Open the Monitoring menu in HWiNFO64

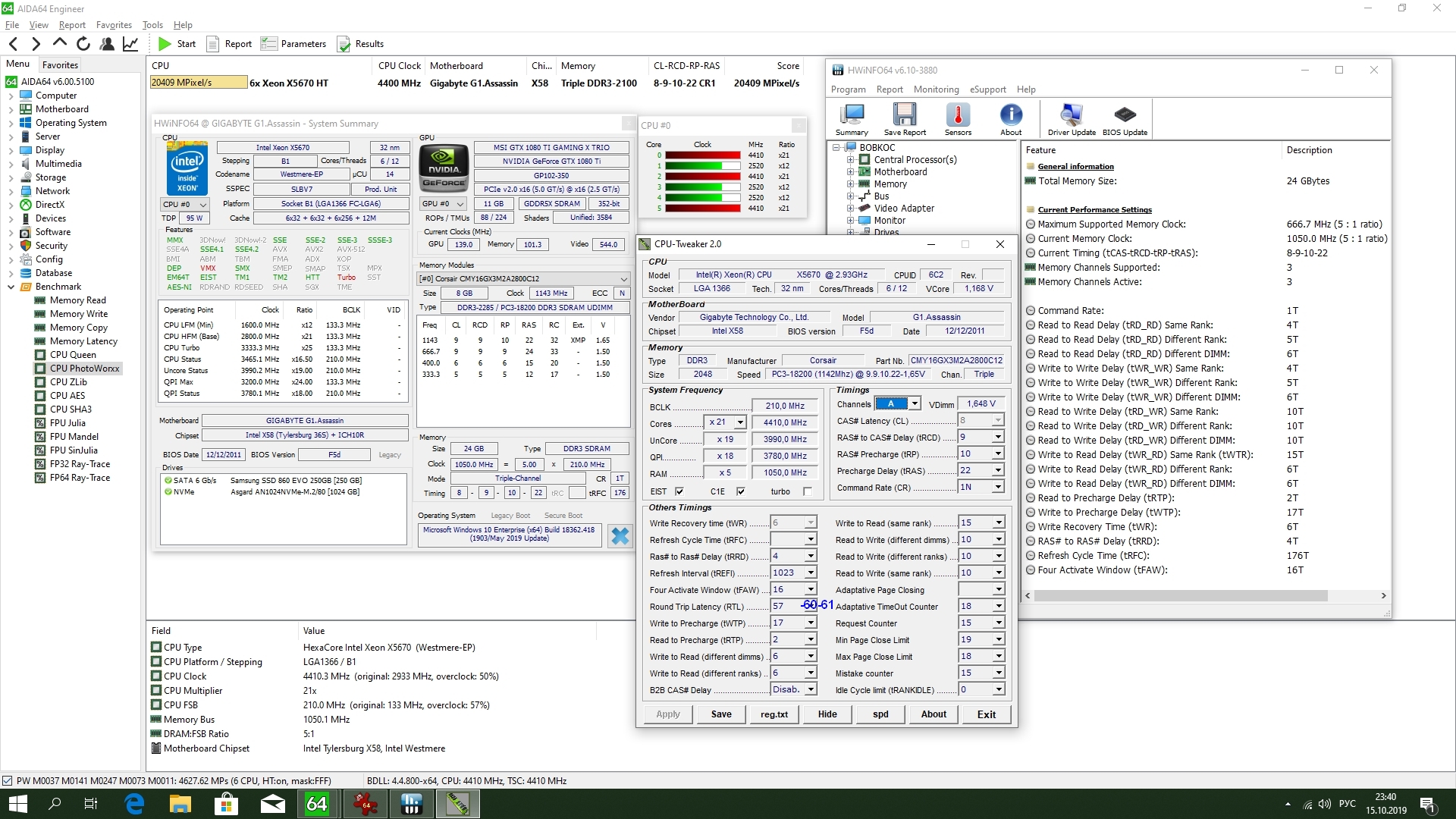click(936, 89)
